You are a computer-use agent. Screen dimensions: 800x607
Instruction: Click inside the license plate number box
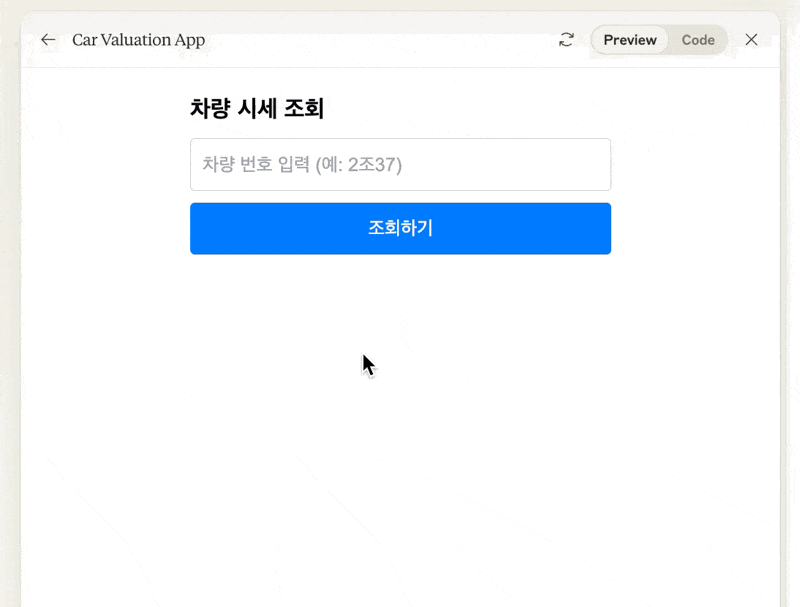pyautogui.click(x=401, y=165)
